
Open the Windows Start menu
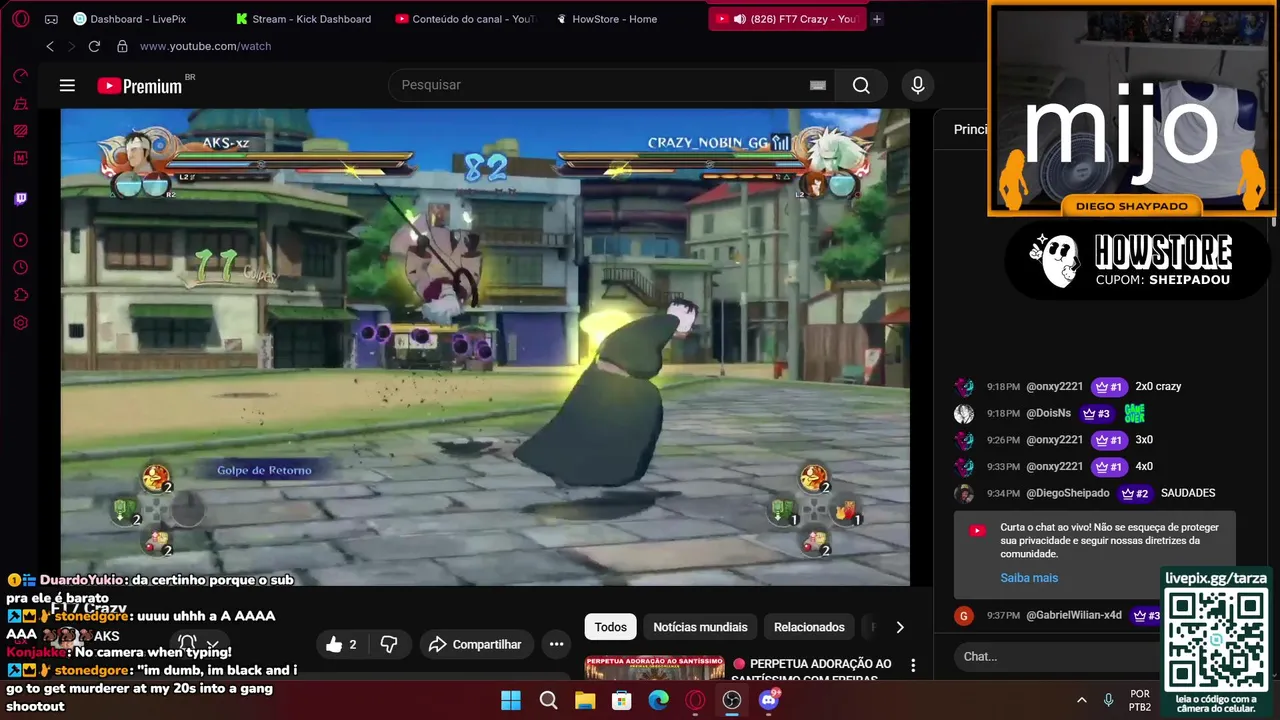pyautogui.click(x=511, y=700)
